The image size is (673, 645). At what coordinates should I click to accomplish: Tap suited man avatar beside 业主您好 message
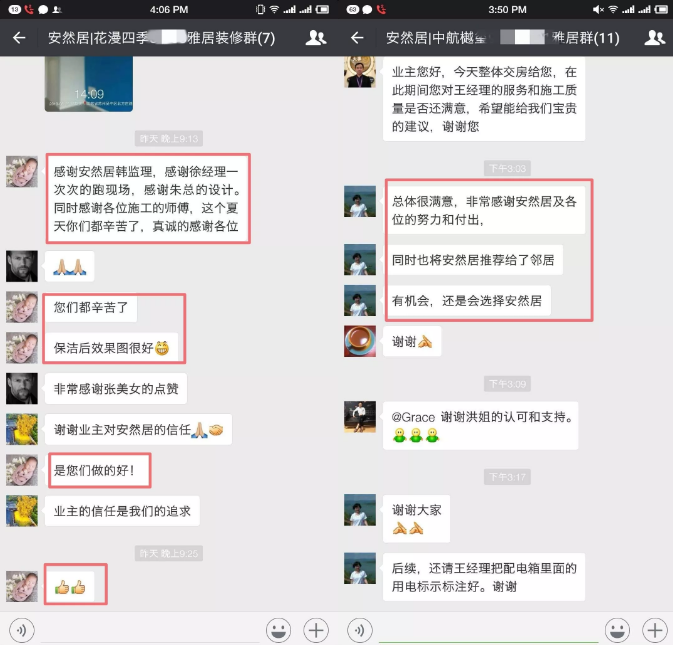[x=360, y=72]
